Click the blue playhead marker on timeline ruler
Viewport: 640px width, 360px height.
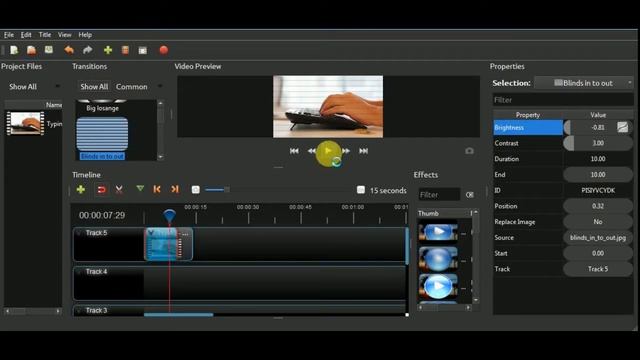coord(169,215)
